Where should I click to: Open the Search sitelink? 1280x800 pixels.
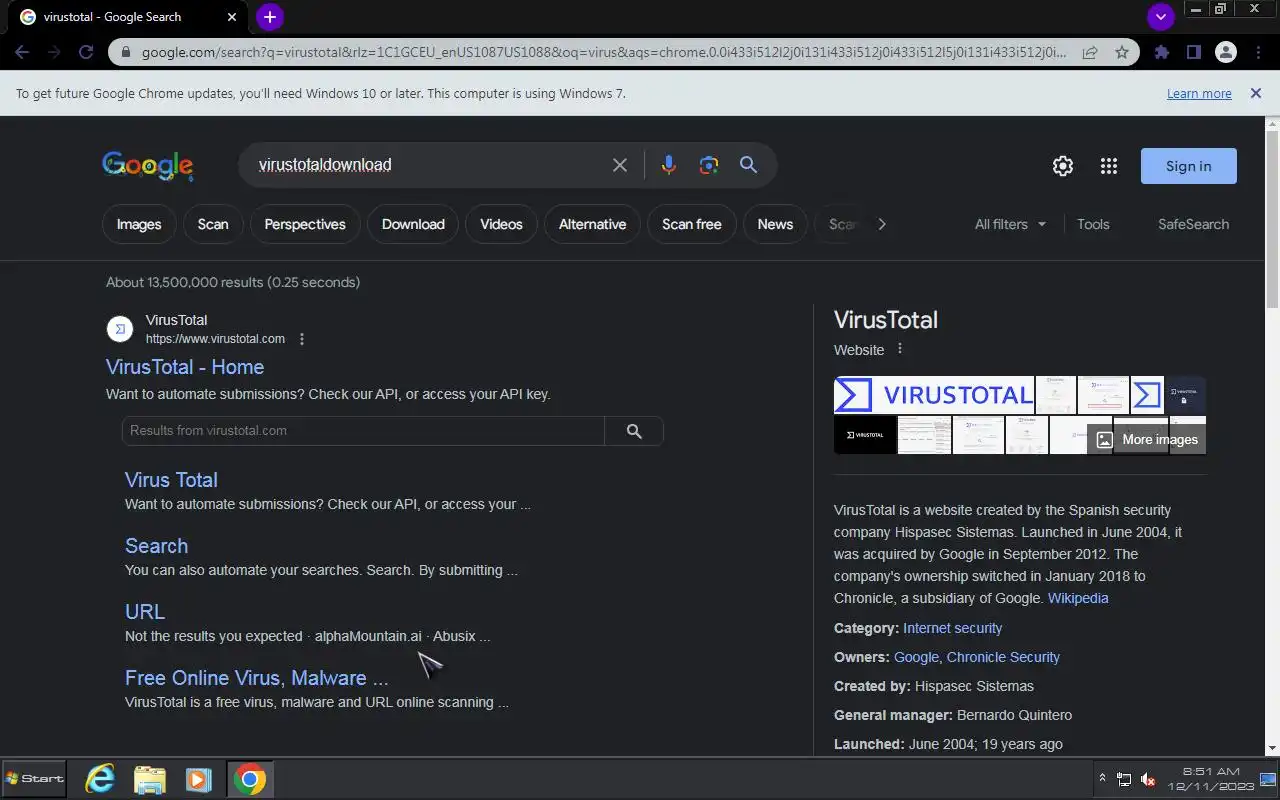156,546
